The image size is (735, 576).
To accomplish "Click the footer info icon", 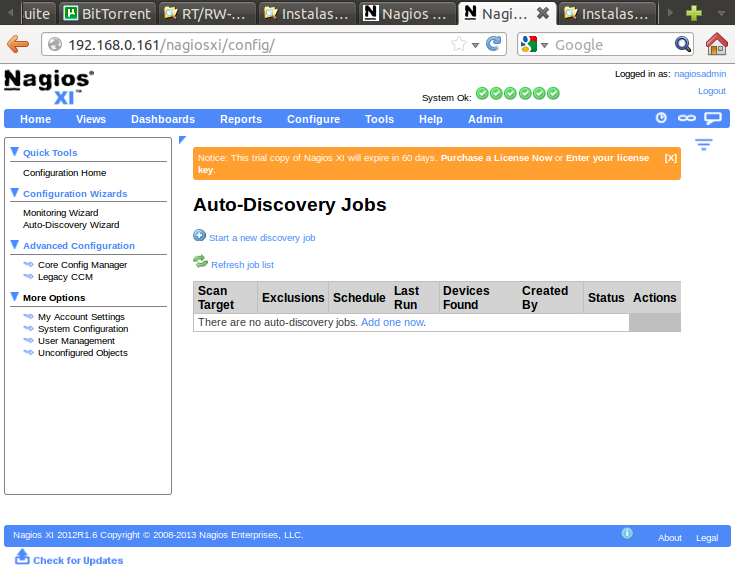I will (x=627, y=533).
